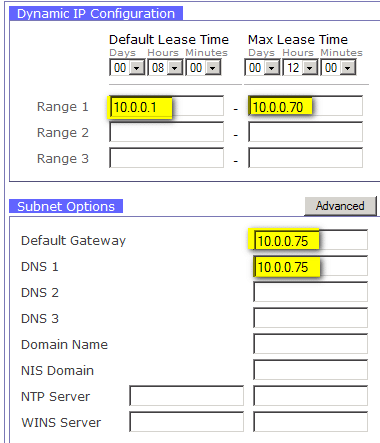Open Default Lease Time Days dropdown
This screenshot has width=380, height=443.
point(127,68)
